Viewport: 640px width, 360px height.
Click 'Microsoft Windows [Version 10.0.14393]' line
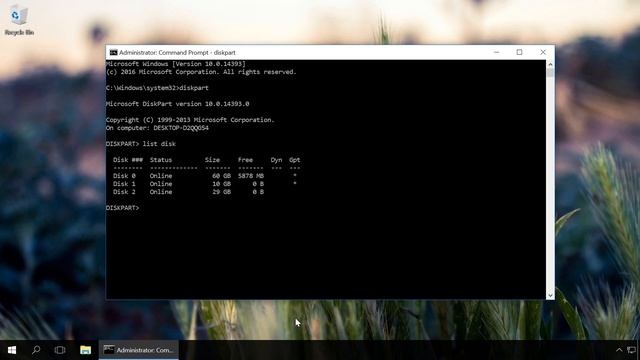tap(176, 64)
